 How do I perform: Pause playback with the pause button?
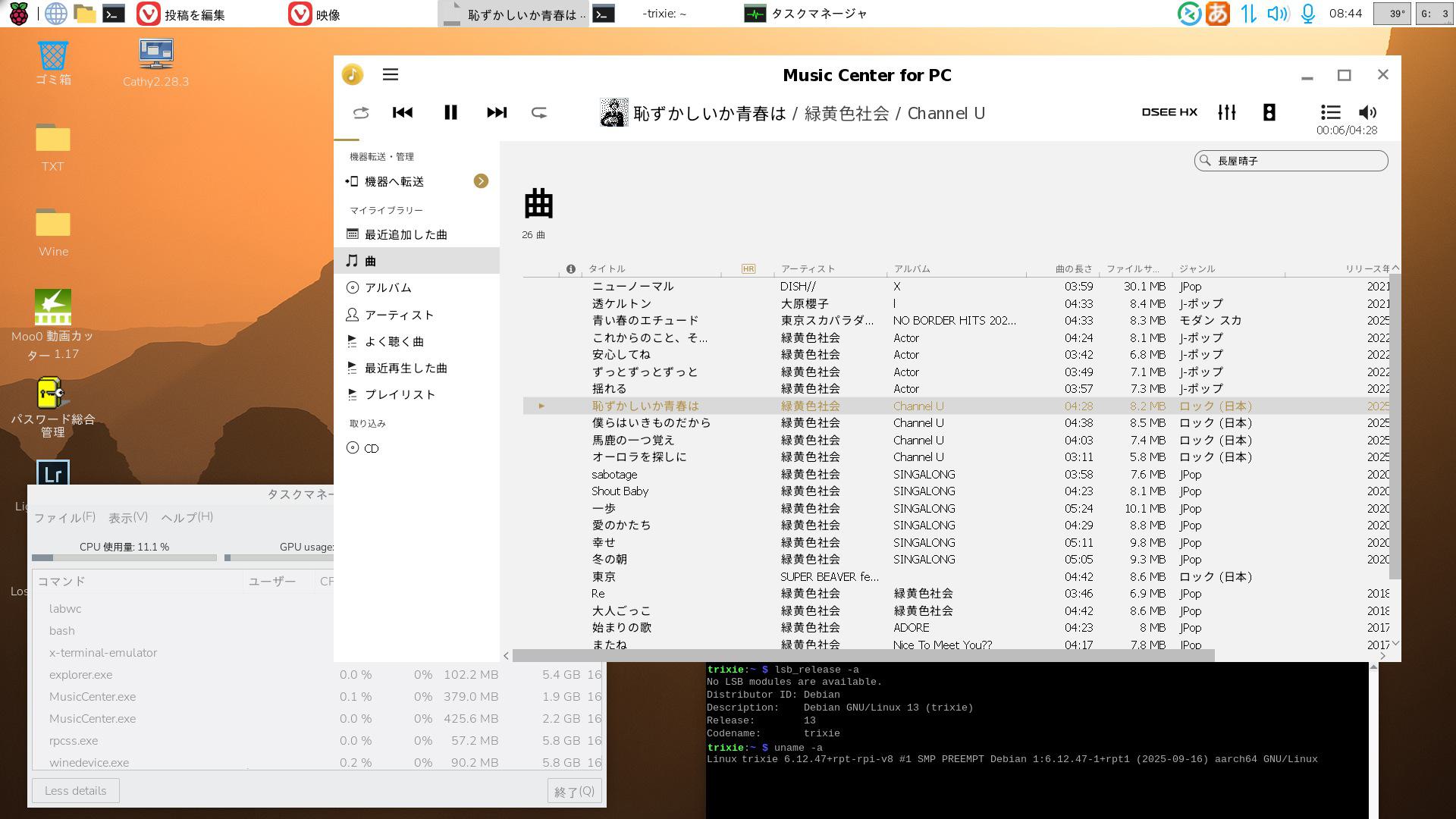click(x=450, y=112)
